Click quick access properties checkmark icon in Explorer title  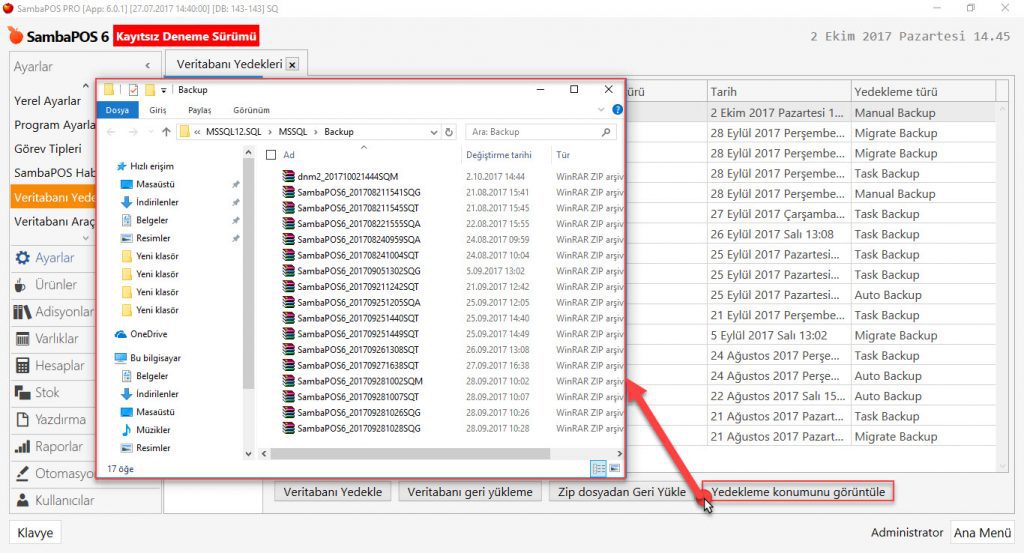133,89
